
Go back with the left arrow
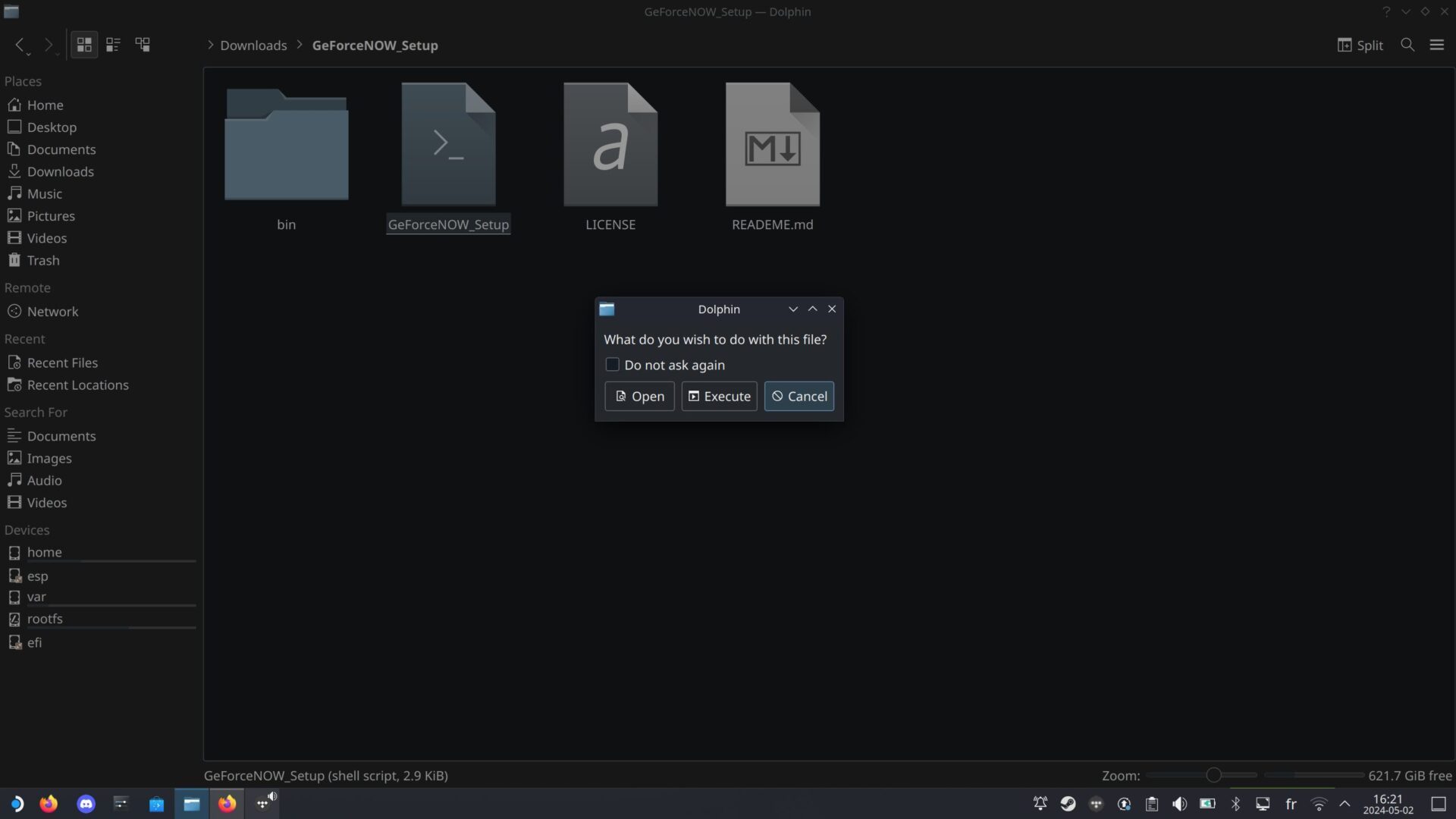[x=20, y=45]
